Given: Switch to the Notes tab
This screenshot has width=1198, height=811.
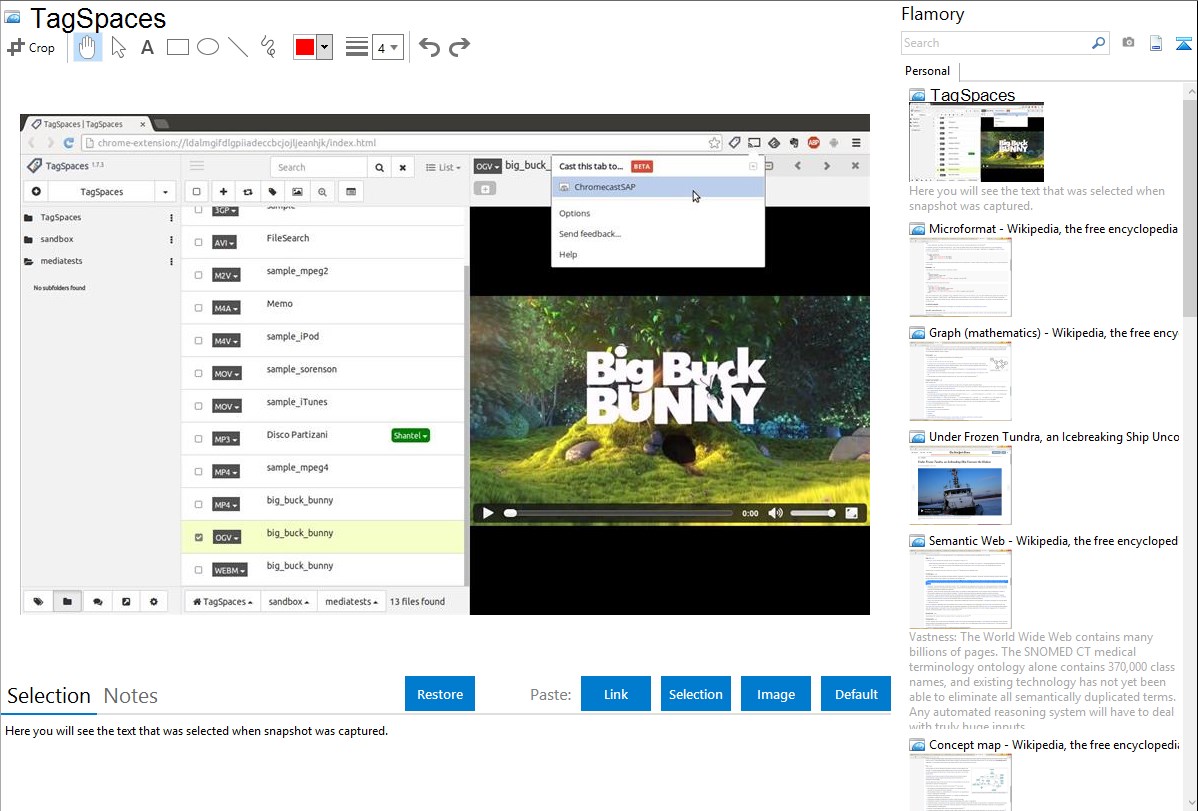Looking at the screenshot, I should pyautogui.click(x=131, y=696).
